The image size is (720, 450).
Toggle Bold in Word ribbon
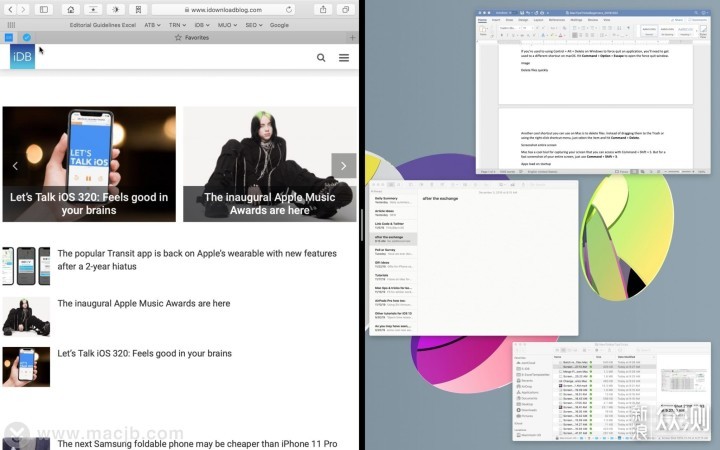pos(501,35)
